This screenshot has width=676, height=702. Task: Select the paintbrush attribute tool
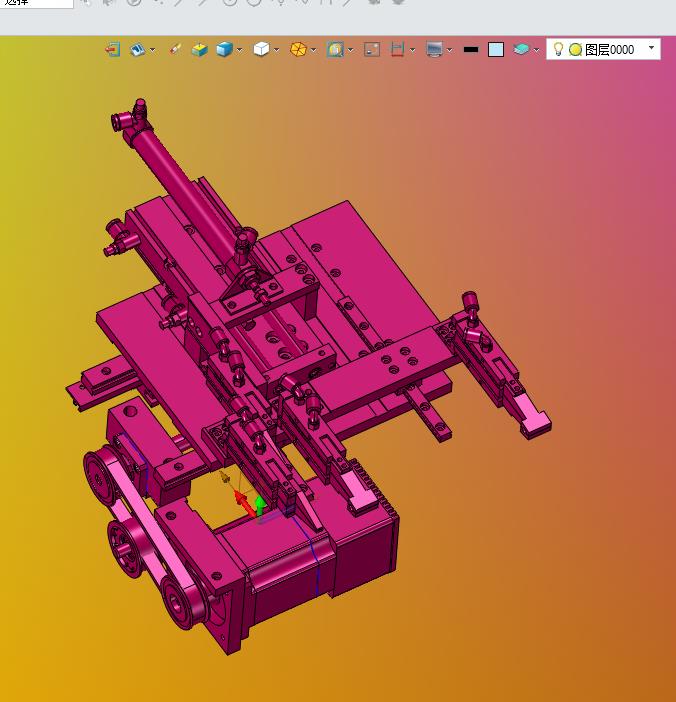point(175,49)
